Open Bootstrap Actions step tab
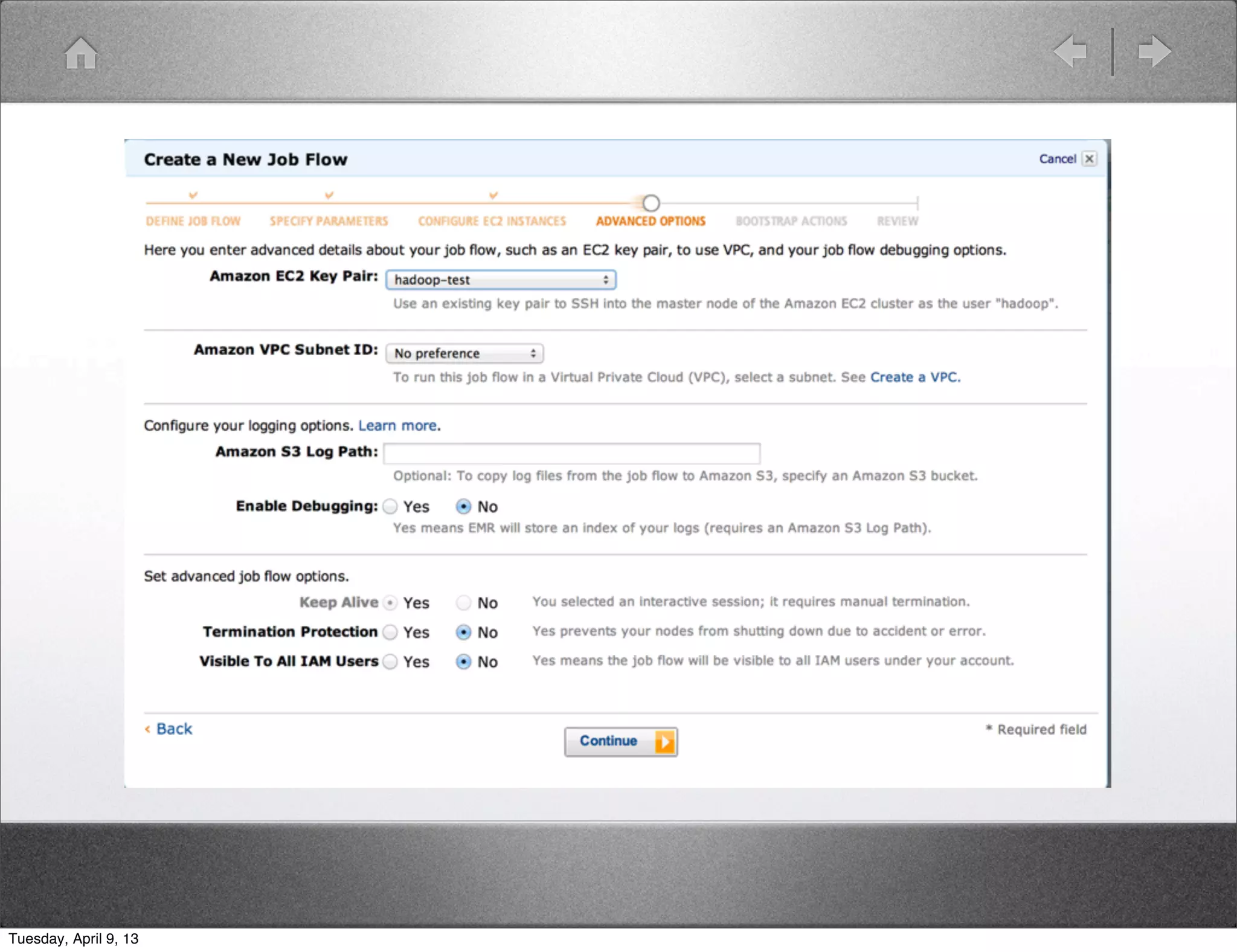The image size is (1237, 952). 791,221
